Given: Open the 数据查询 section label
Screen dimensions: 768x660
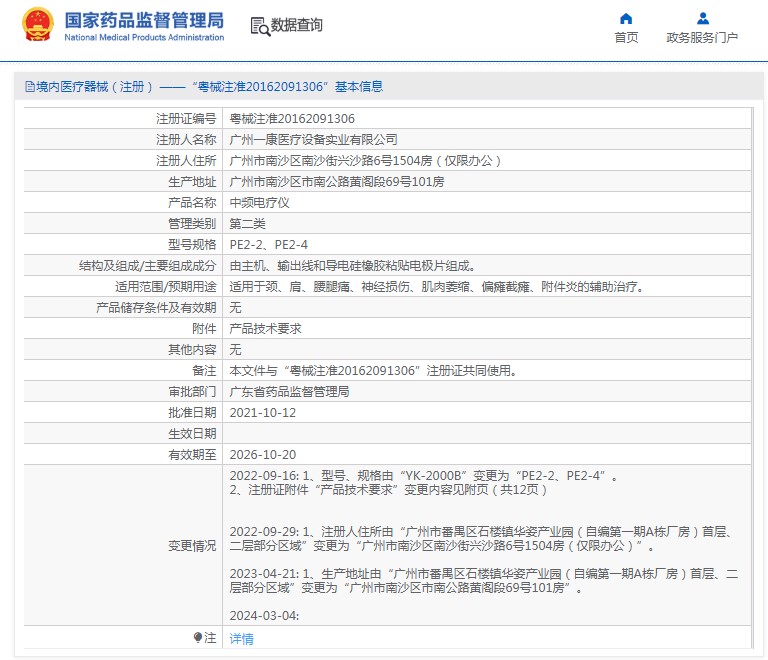Looking at the screenshot, I should click(297, 26).
